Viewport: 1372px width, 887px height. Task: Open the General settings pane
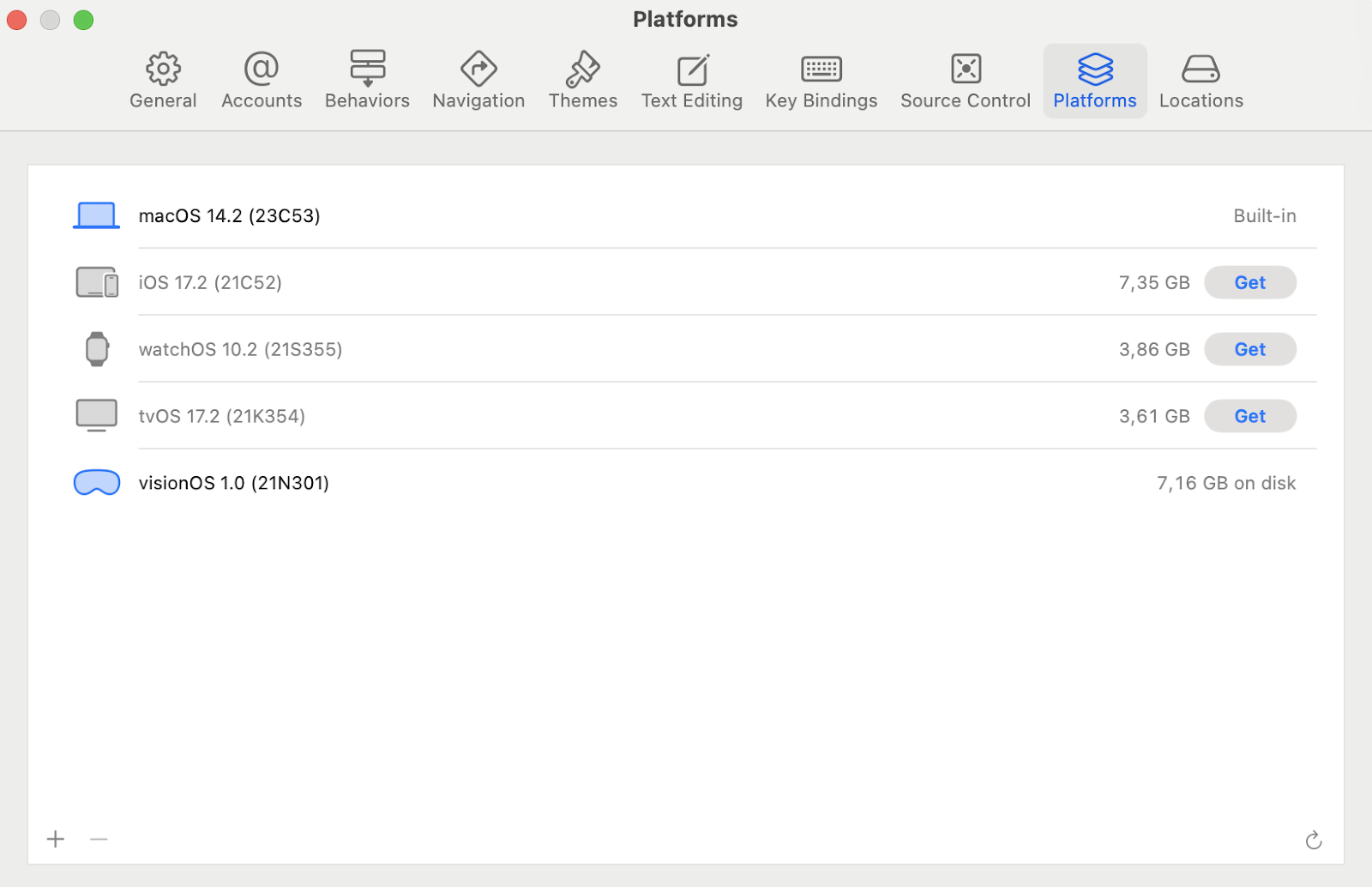[162, 79]
